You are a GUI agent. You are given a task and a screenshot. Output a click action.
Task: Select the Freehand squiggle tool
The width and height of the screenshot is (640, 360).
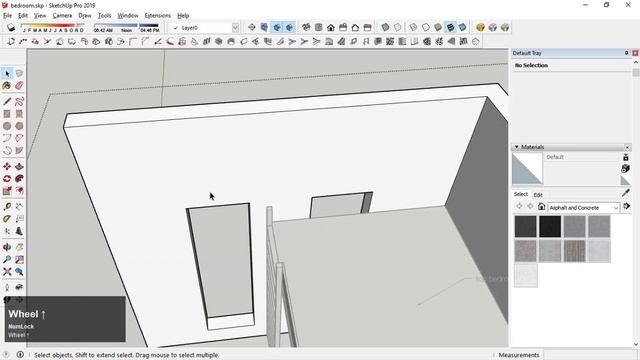click(19, 101)
